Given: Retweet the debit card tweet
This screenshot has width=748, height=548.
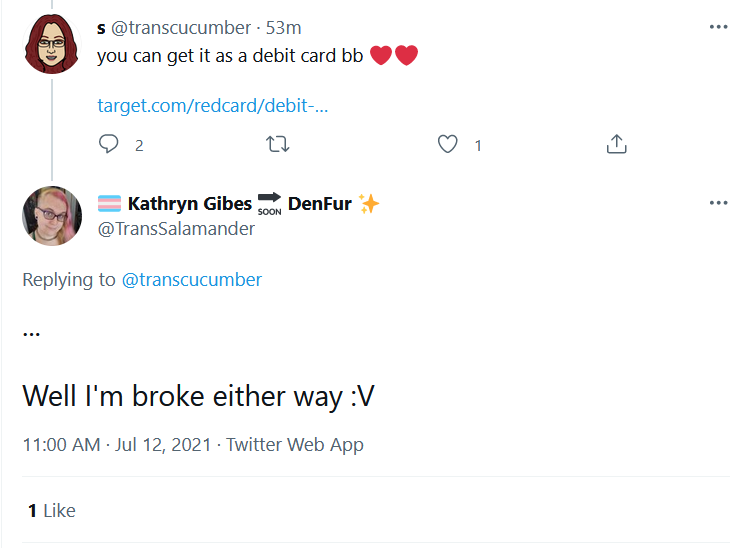Looking at the screenshot, I should (x=278, y=144).
